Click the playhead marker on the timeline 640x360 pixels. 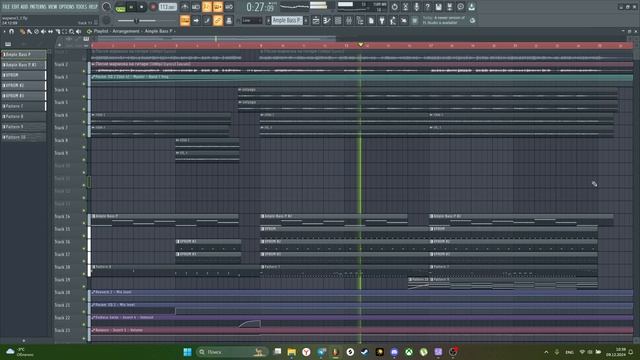360,44
